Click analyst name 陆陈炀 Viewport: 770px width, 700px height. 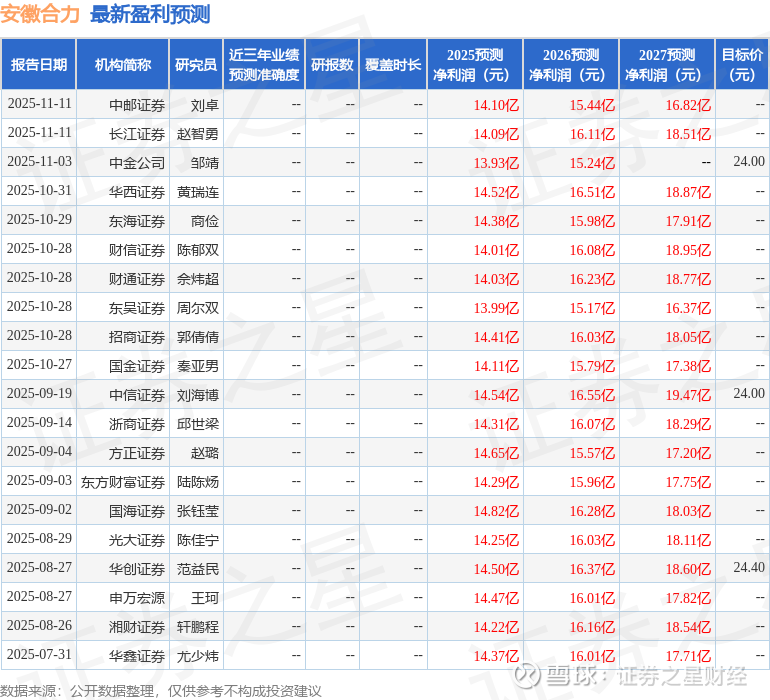click(x=198, y=481)
